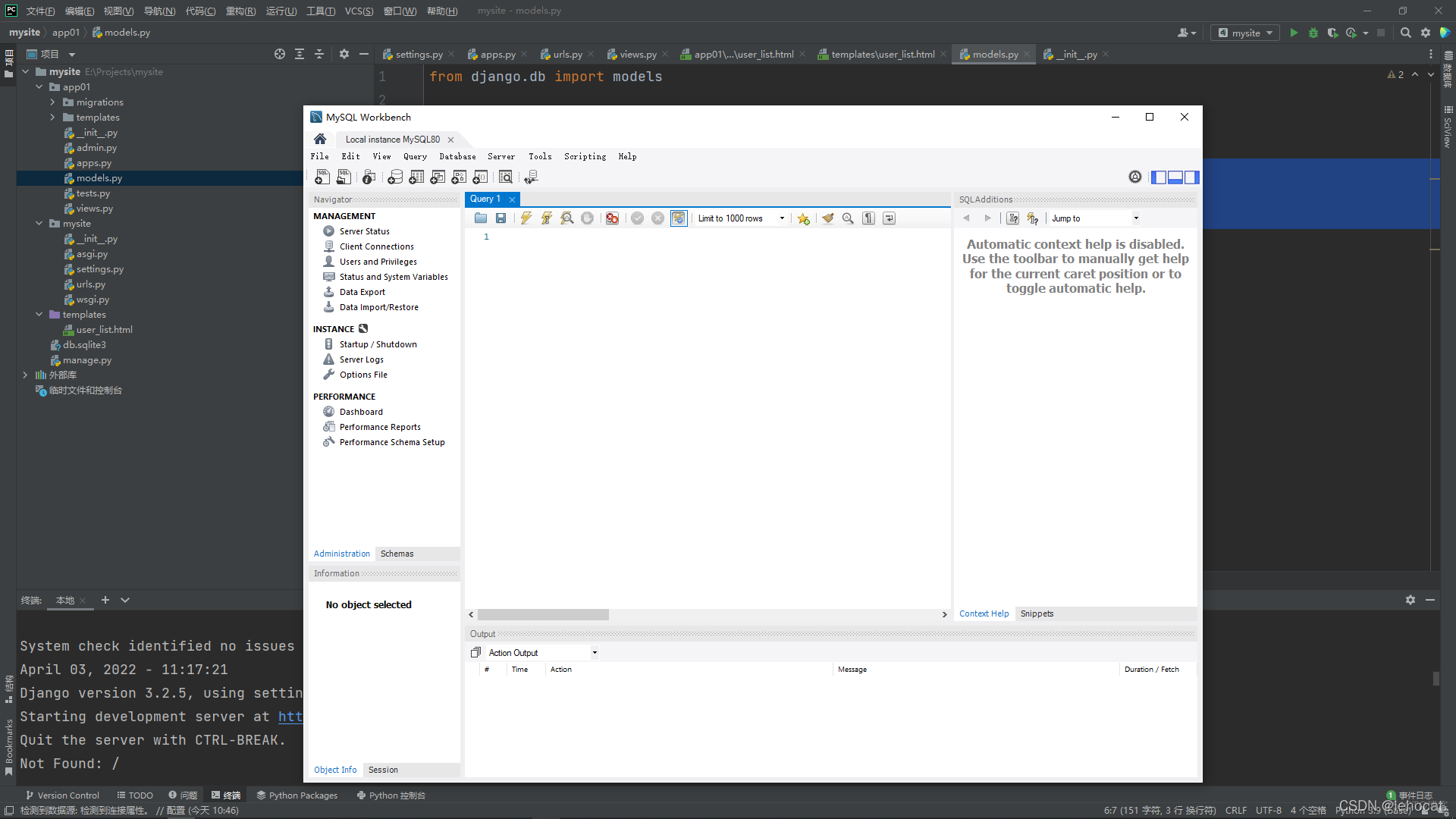Expand the Action Output dropdown menu

coord(594,652)
